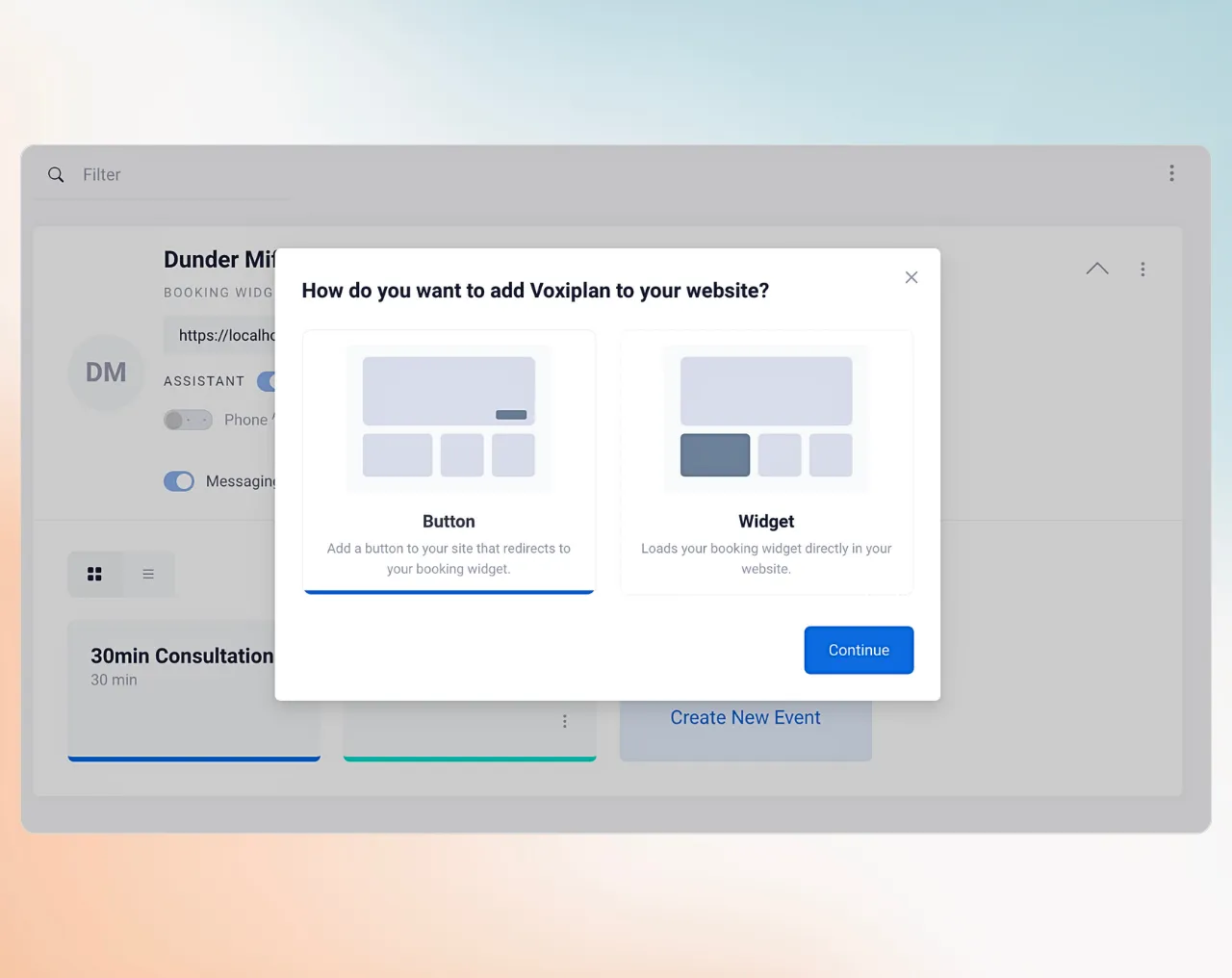Image resolution: width=1232 pixels, height=978 pixels.
Task: Collapse the Dunder Mifflin panel chevron
Action: (1097, 269)
